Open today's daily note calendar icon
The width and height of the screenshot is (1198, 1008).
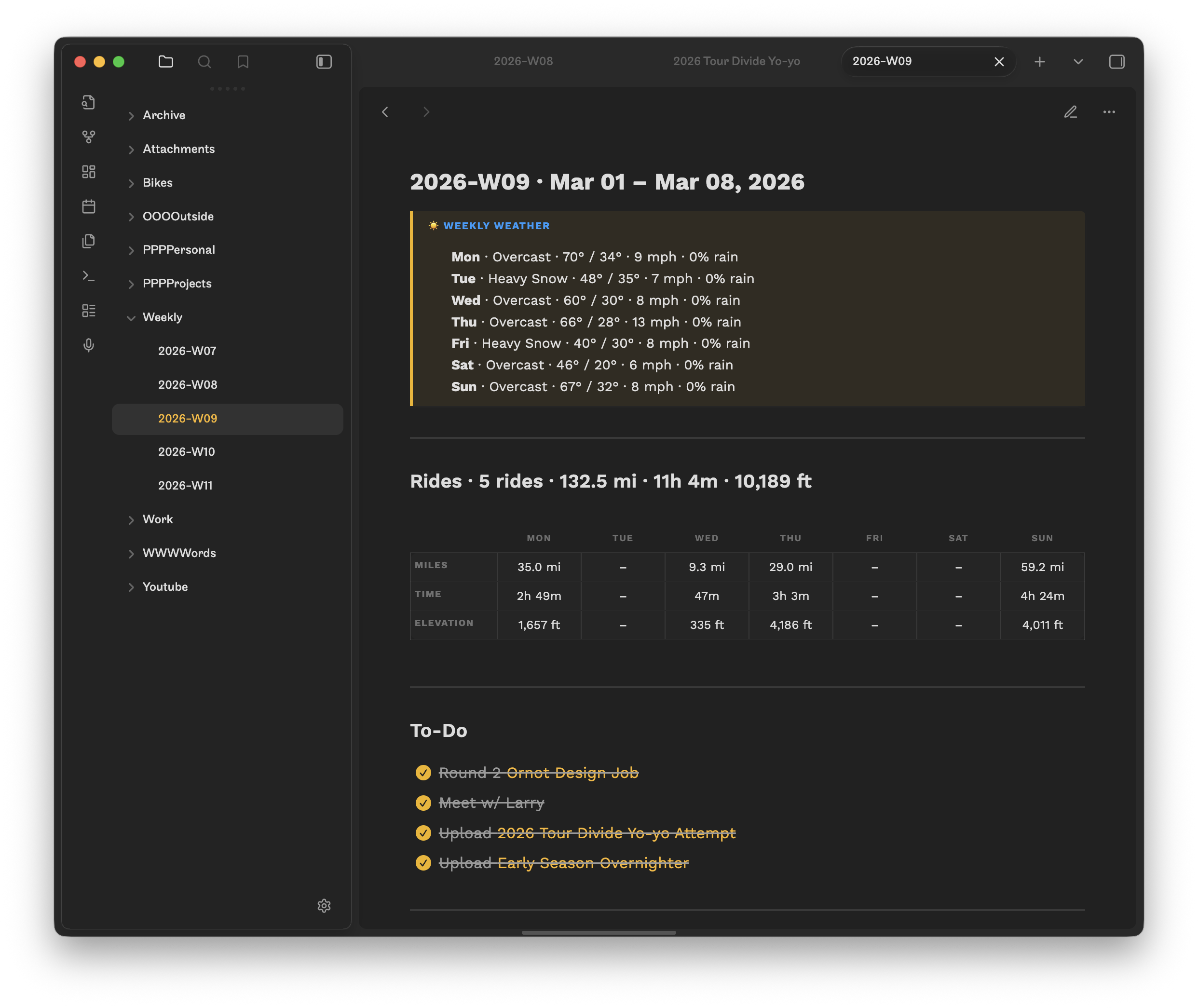point(89,206)
